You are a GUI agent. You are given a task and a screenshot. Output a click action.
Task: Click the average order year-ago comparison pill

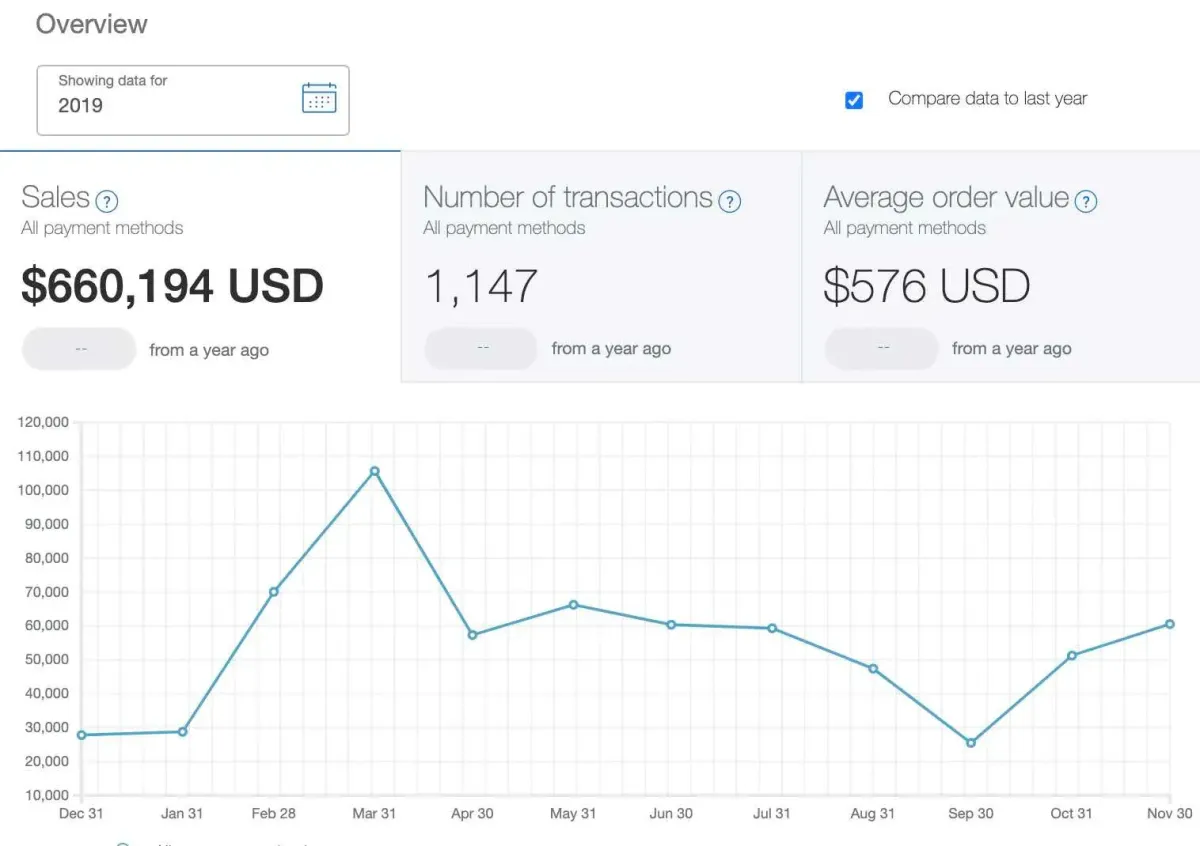point(881,348)
